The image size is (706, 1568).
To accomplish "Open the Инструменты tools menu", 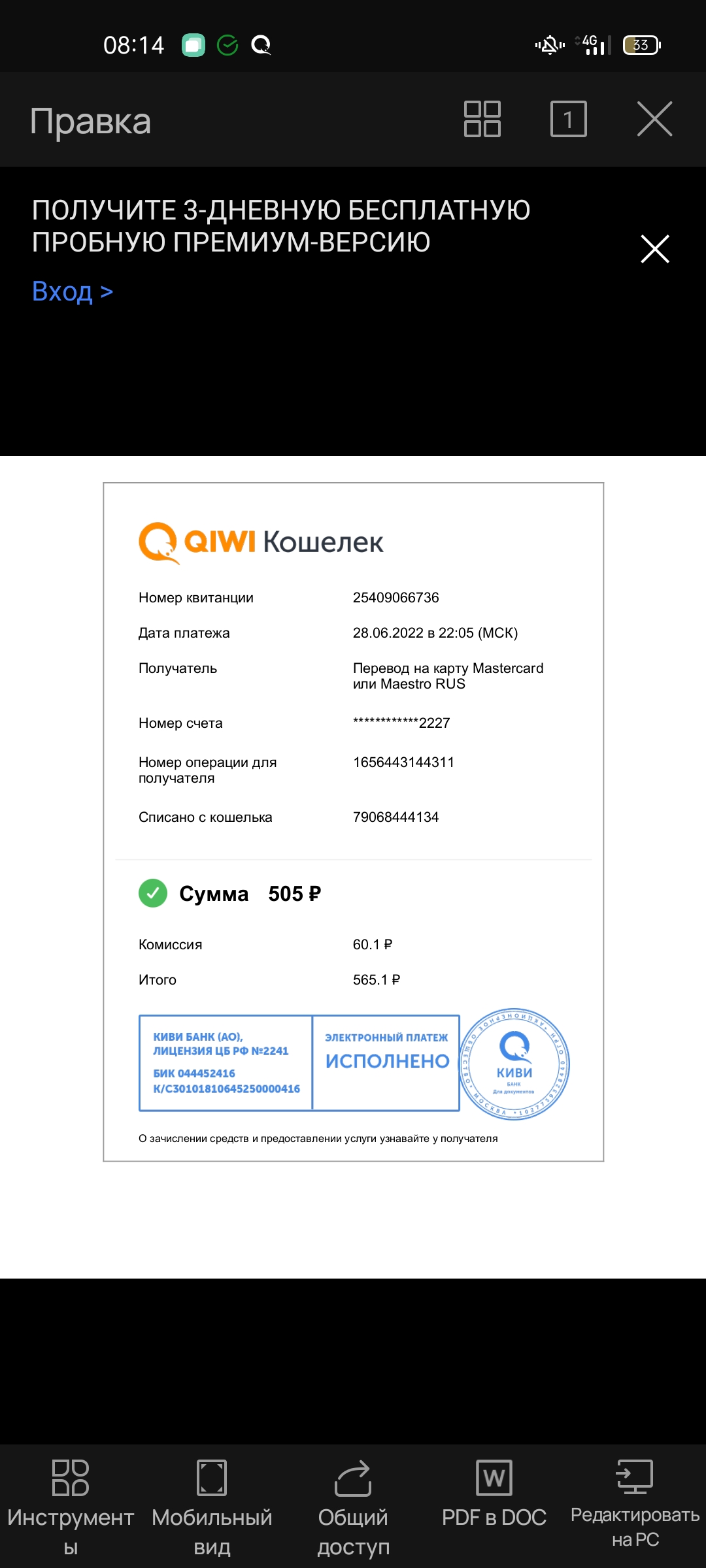I will coord(71,1508).
